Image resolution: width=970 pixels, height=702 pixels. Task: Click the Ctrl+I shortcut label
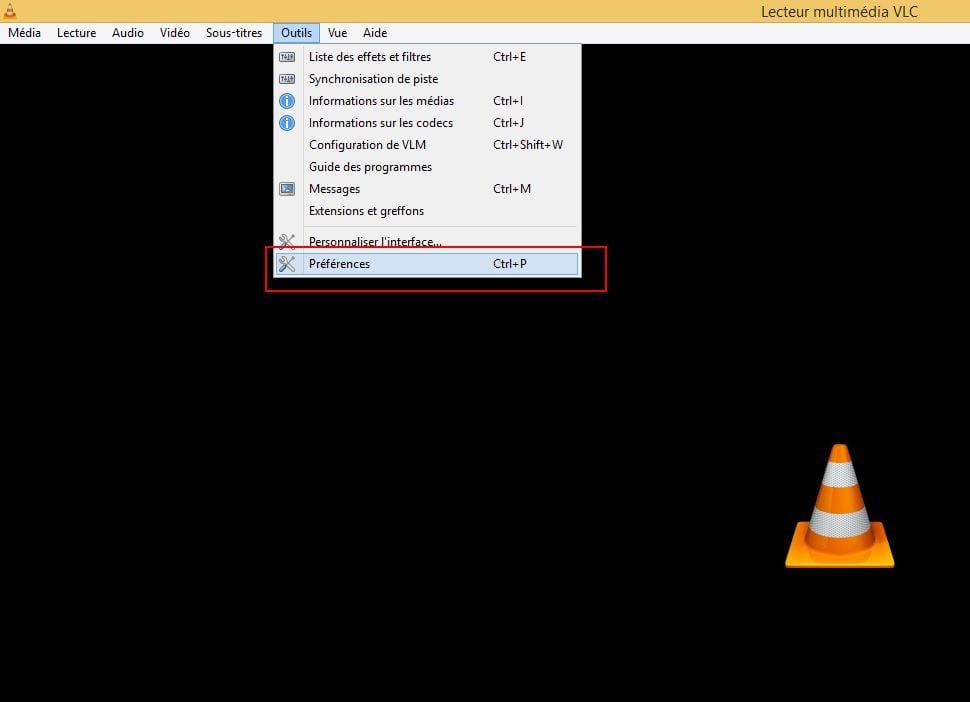coord(508,101)
